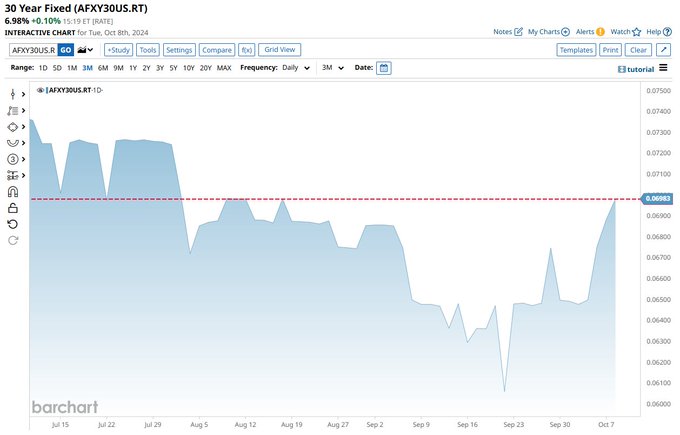The height and width of the screenshot is (435, 680).
Task: Click the expand chart pop-out icon
Action: [664, 50]
